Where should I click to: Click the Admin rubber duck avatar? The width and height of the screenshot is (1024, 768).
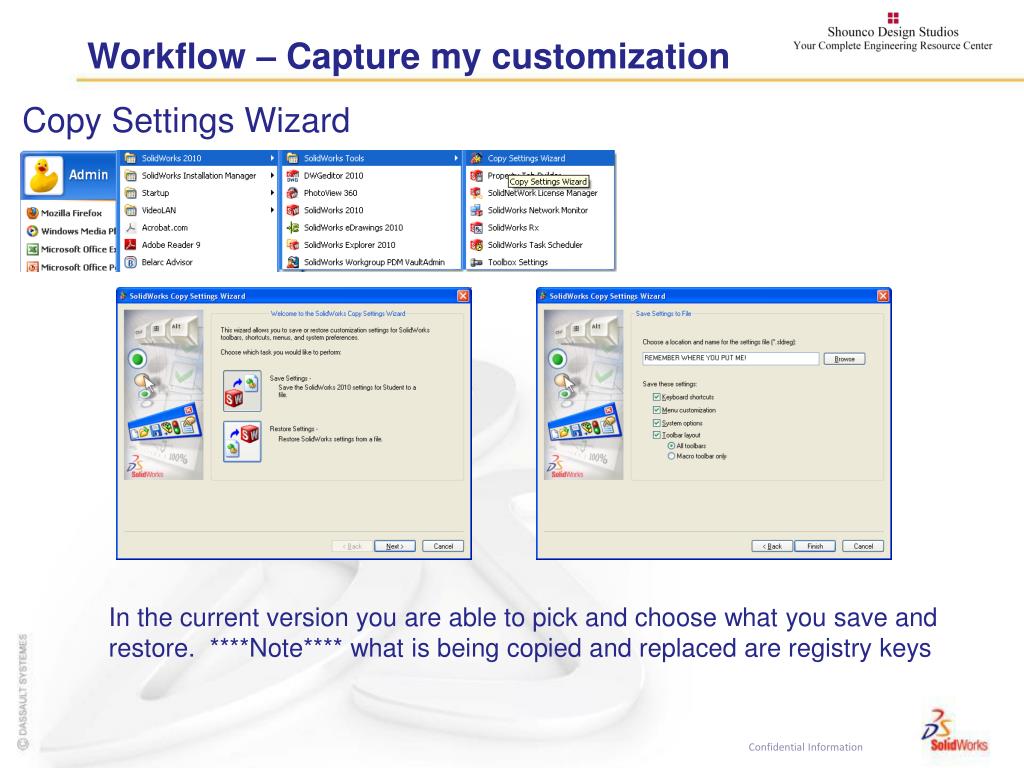(44, 175)
